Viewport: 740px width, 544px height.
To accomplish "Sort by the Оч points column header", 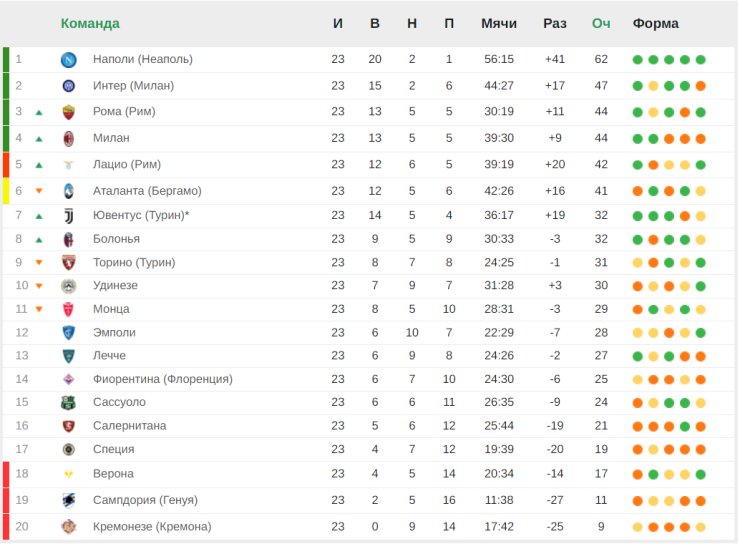I will (601, 24).
